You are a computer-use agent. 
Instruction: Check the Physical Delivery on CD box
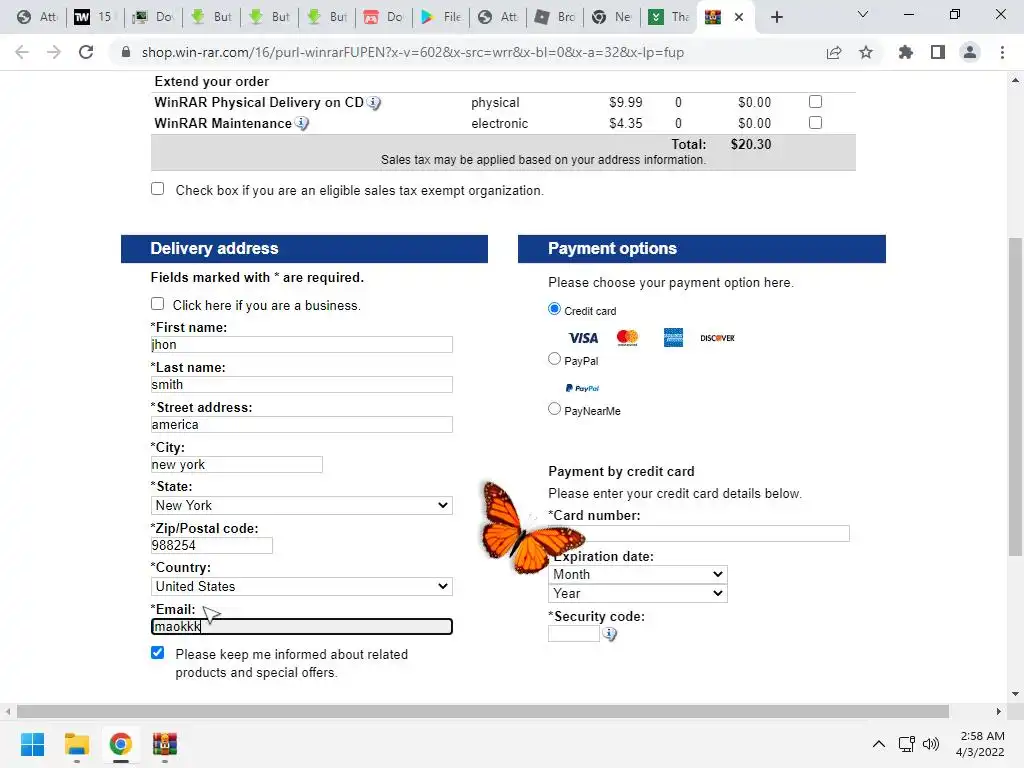815,101
